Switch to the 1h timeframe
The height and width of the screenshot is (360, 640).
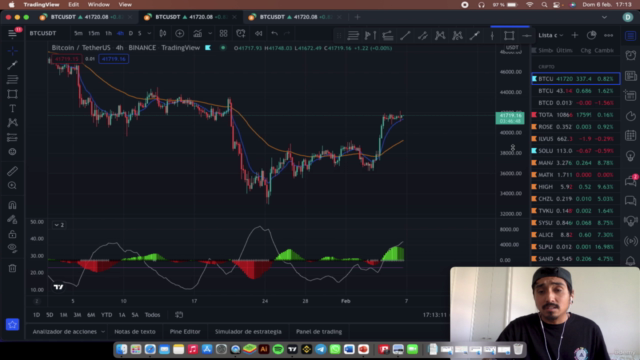point(108,33)
